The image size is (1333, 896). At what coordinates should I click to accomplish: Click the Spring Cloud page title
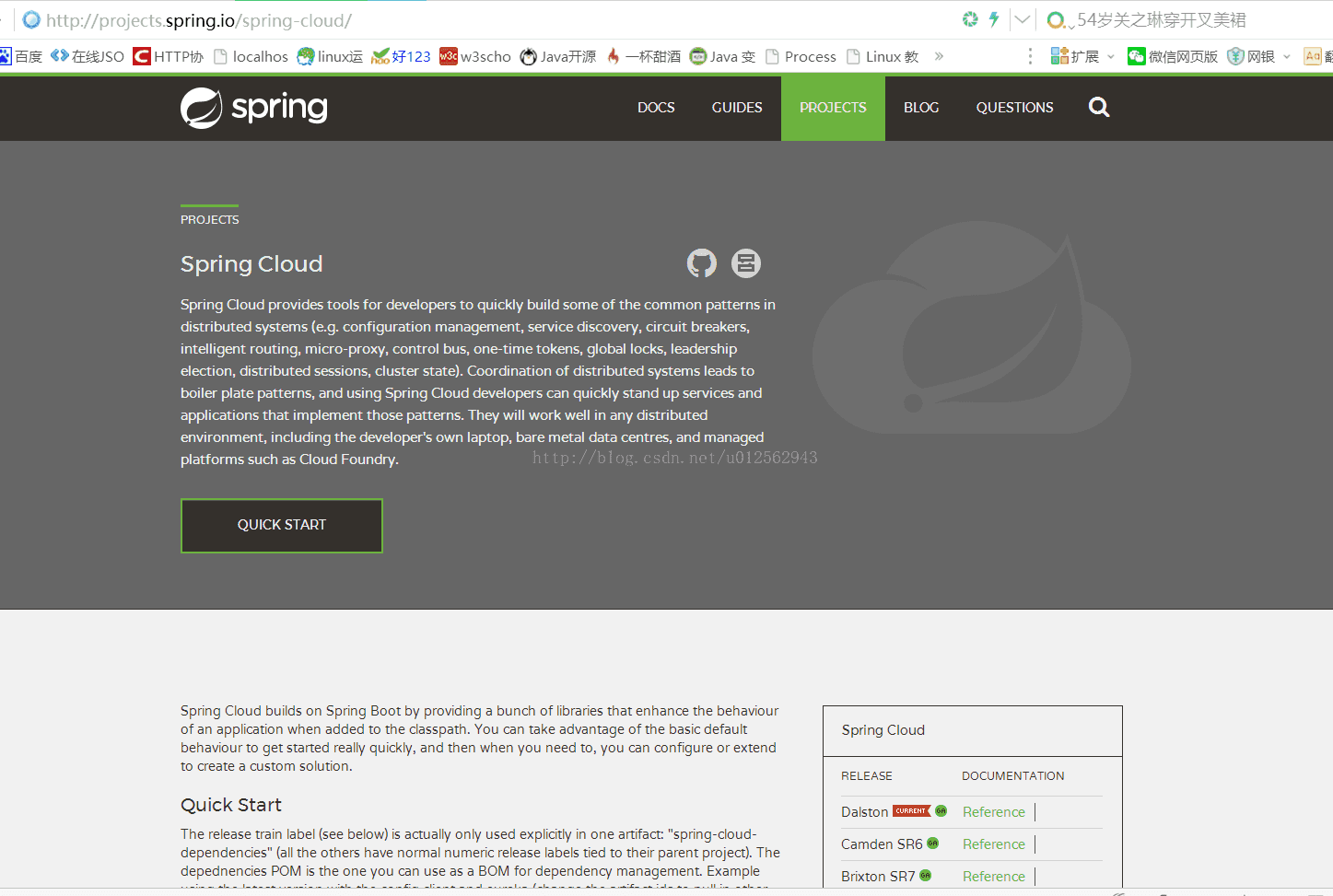coord(251,264)
